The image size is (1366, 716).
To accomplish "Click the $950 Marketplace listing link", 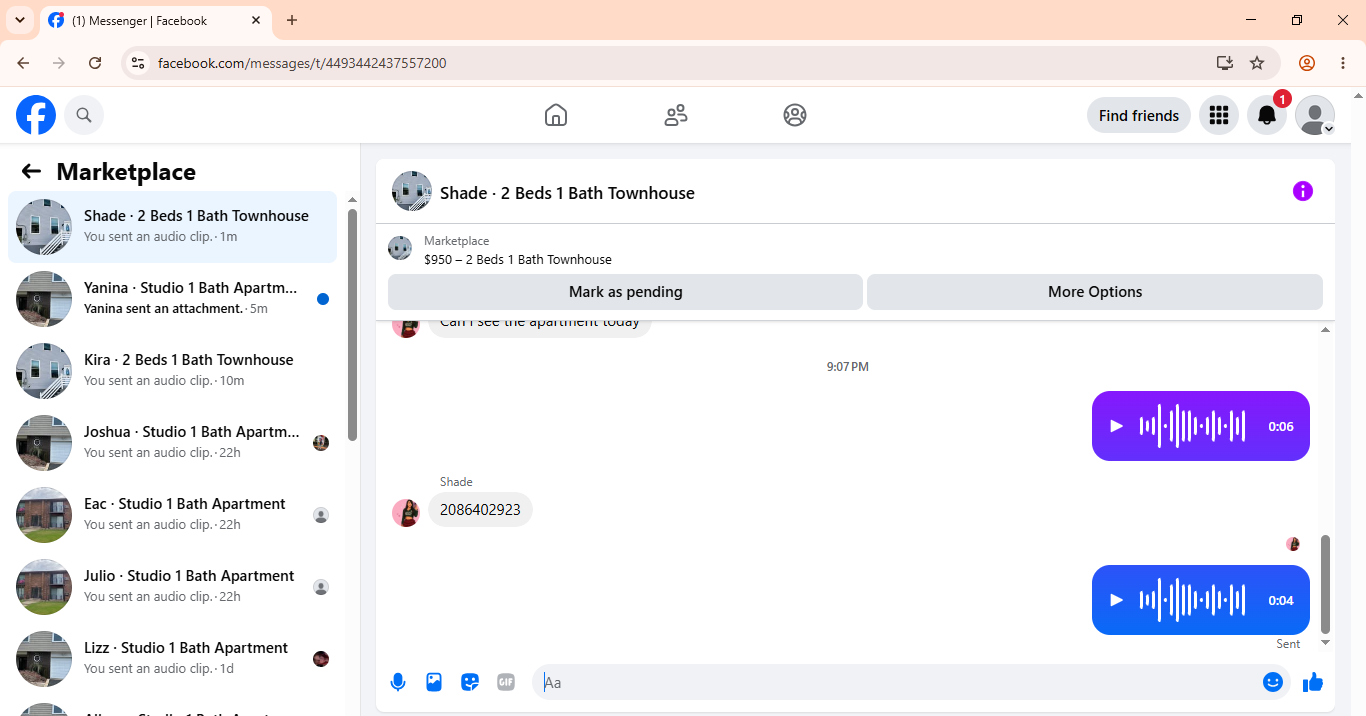I will pyautogui.click(x=518, y=259).
